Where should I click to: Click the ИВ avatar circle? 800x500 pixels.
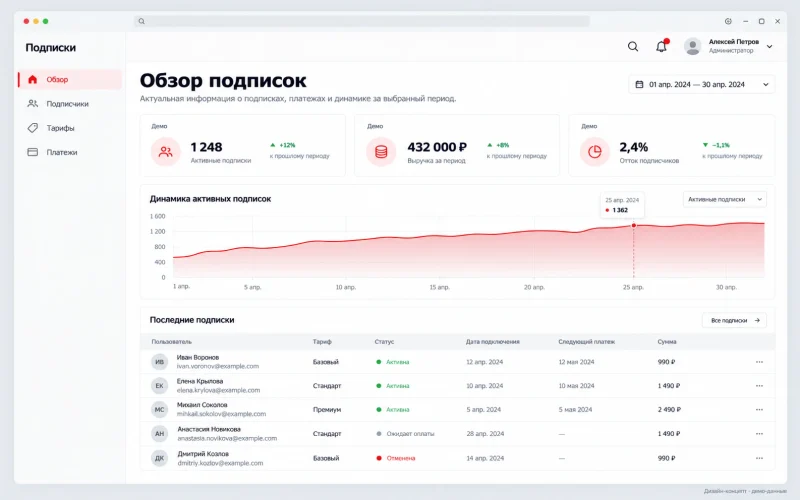point(160,362)
